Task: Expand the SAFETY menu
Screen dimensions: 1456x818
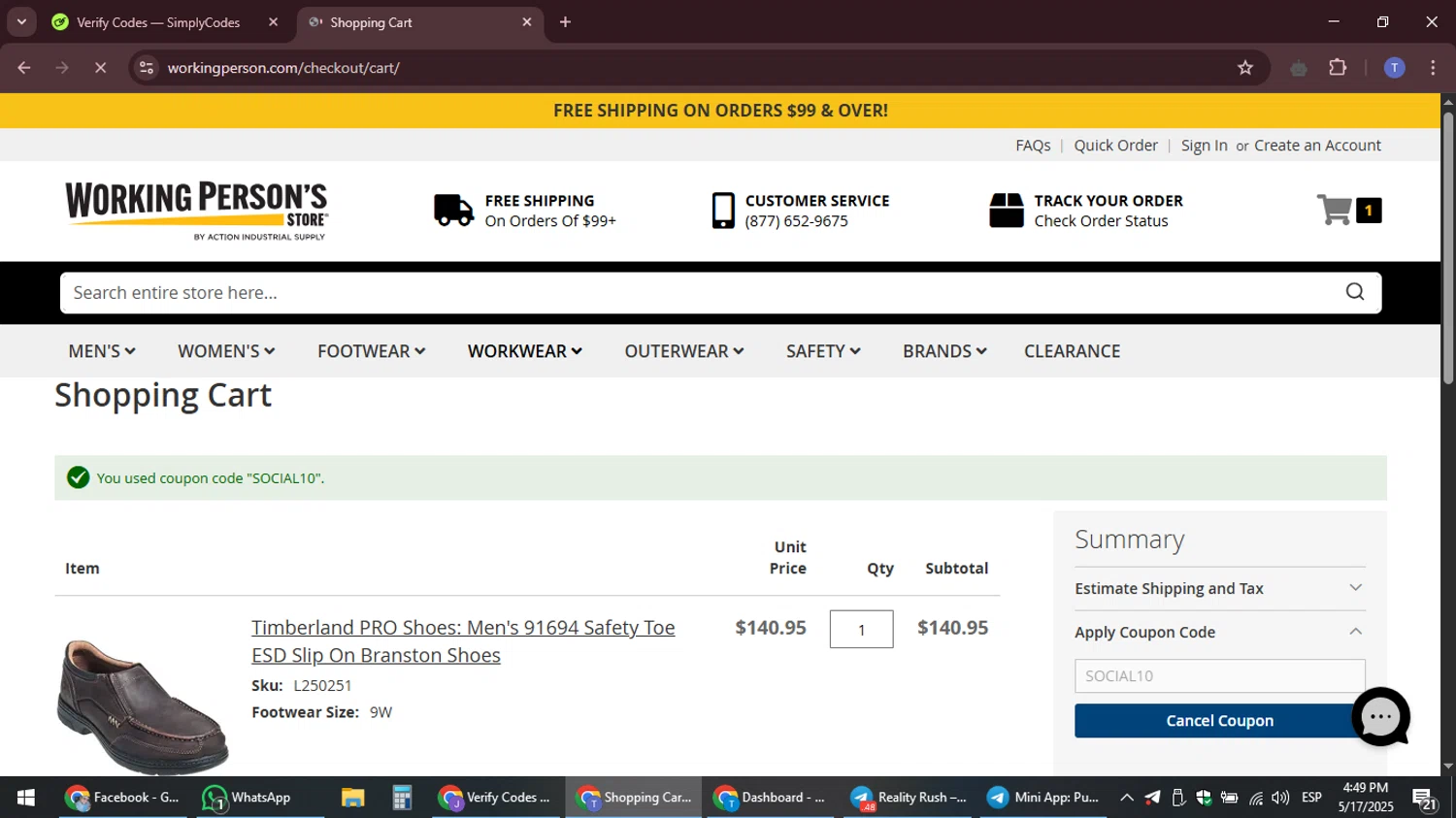Action: coord(823,351)
